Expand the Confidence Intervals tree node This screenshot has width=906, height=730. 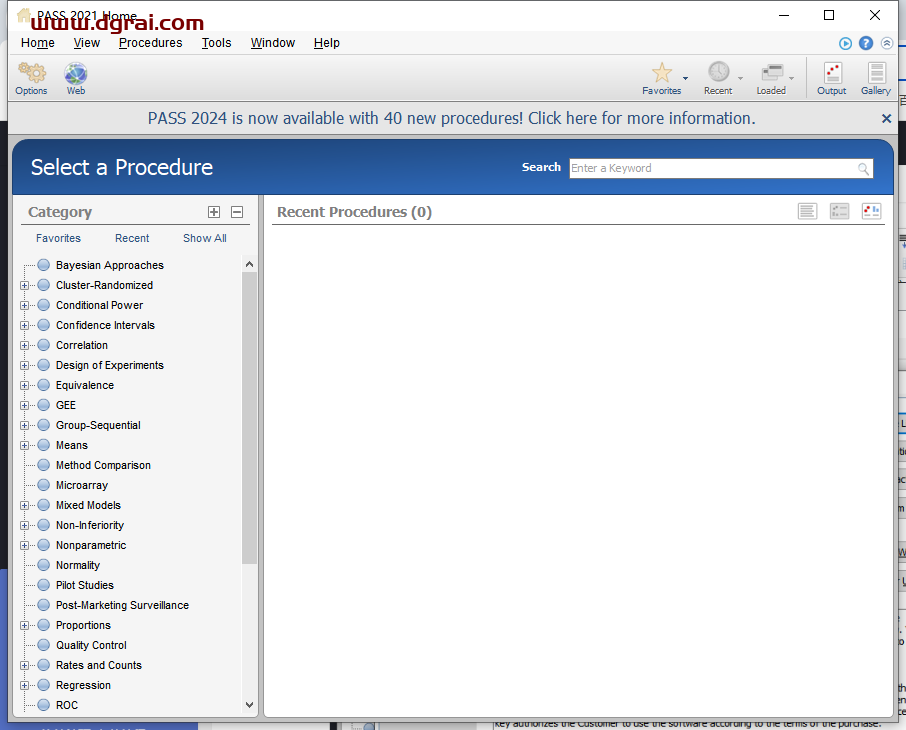coord(24,325)
